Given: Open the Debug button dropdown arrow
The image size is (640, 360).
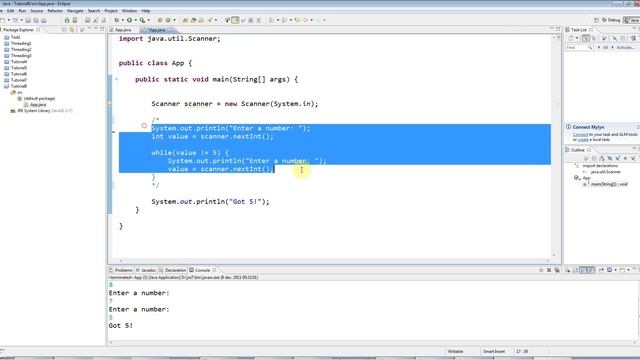Looking at the screenshot, I should pos(123,20).
